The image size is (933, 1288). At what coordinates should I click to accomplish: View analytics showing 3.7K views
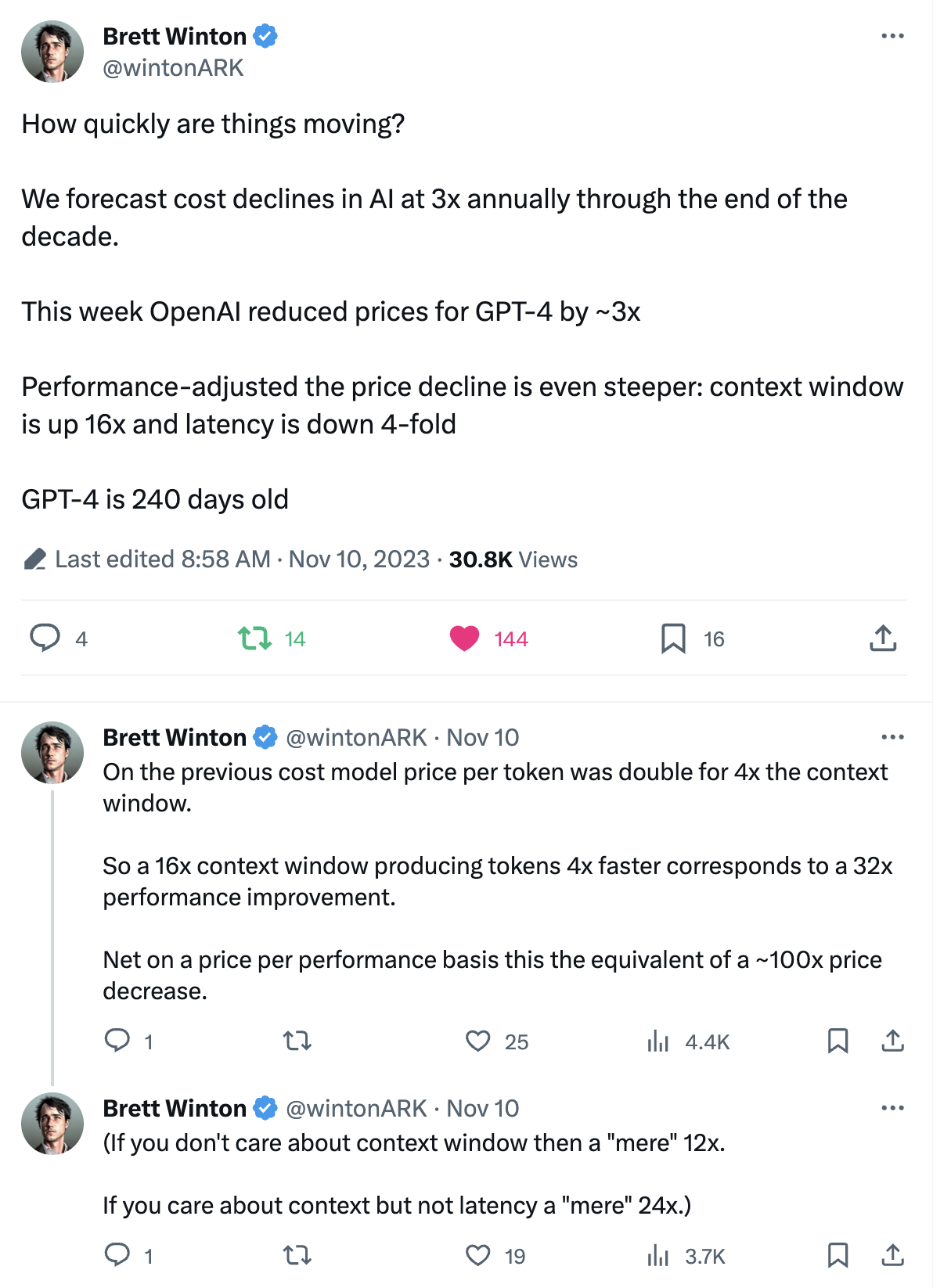point(686,1256)
